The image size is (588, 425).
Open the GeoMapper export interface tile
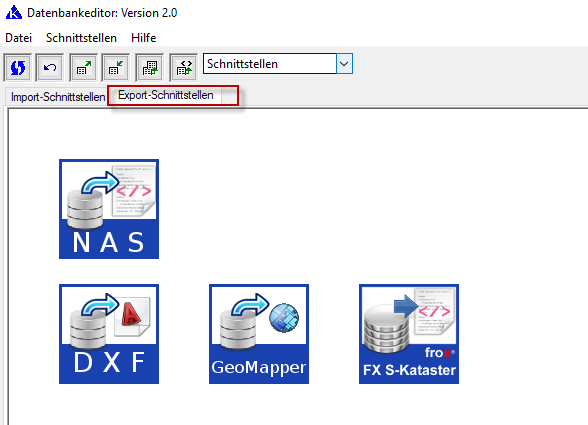pos(259,334)
